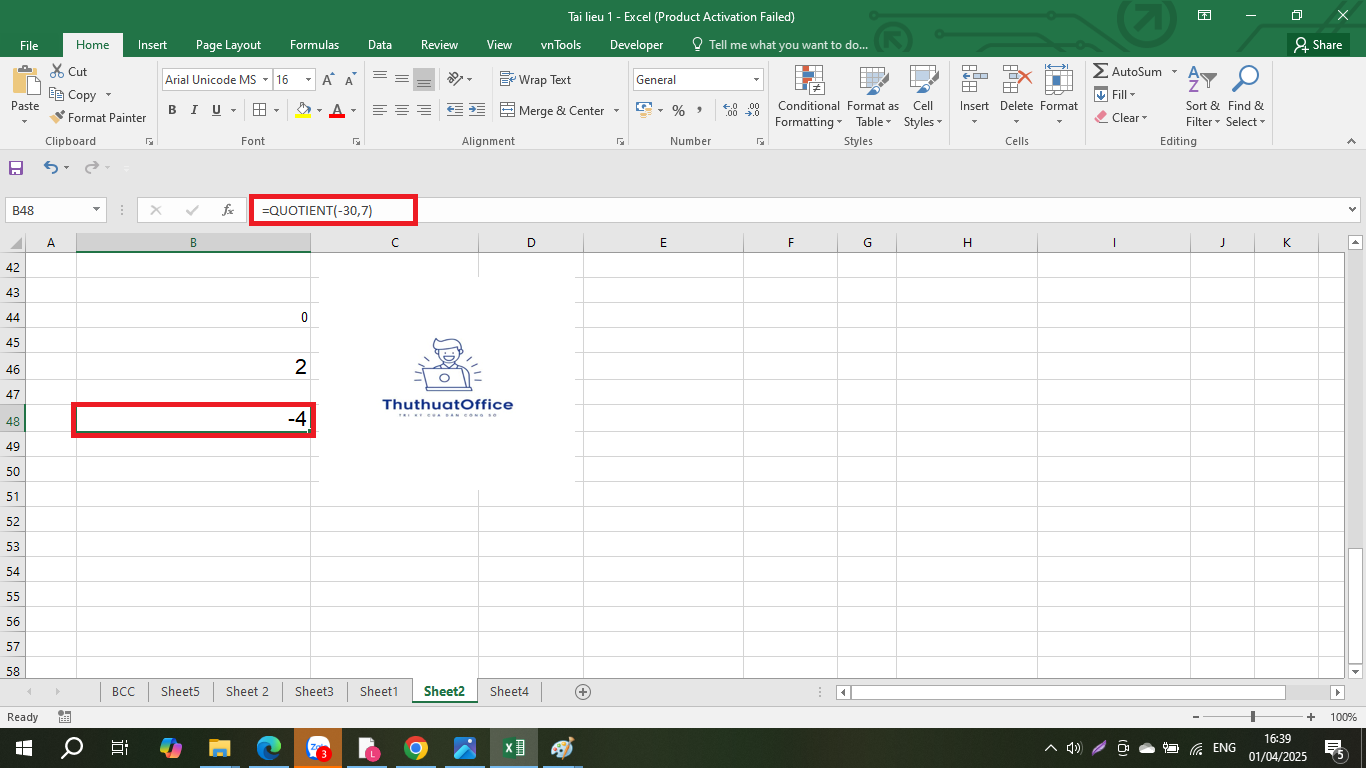This screenshot has width=1366, height=768.
Task: Click the AutoSum sigma icon
Action: click(1101, 72)
